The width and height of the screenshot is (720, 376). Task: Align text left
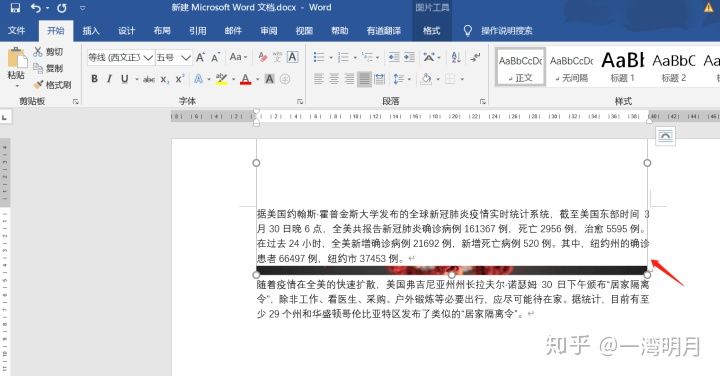click(x=319, y=79)
